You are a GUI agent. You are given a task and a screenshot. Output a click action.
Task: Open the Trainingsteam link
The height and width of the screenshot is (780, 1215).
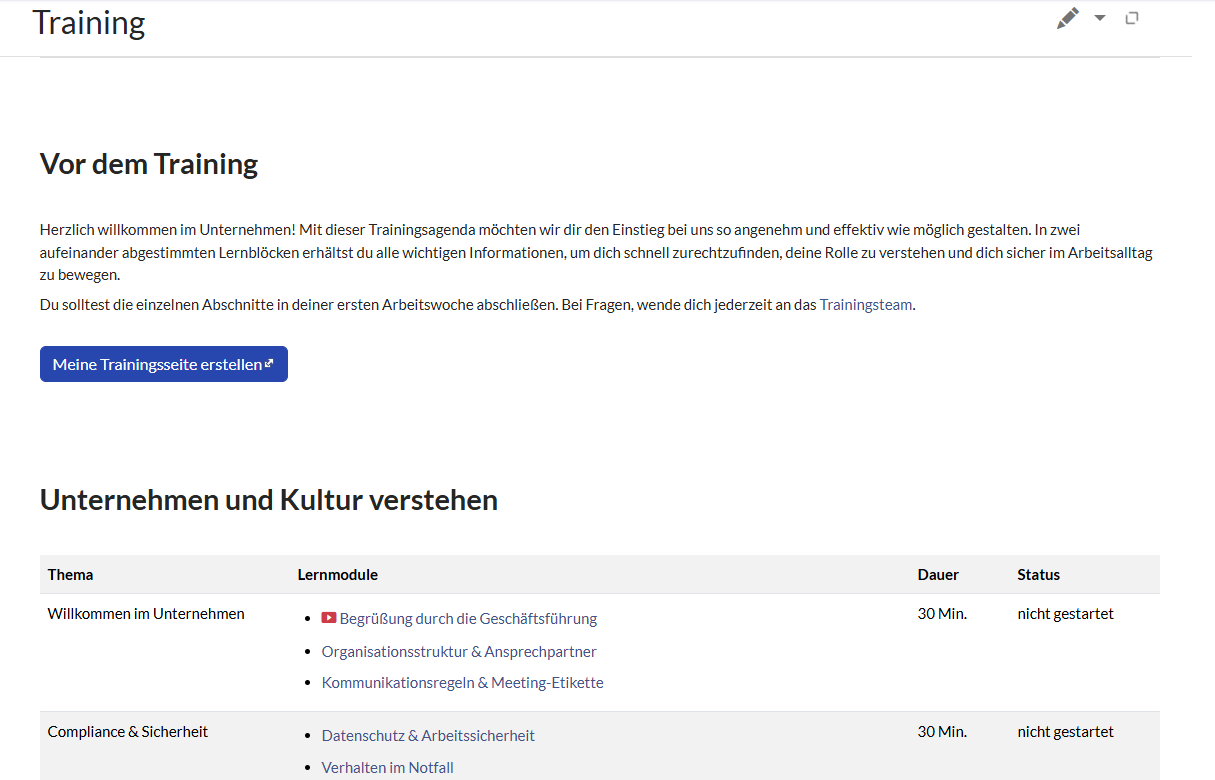[x=865, y=304]
